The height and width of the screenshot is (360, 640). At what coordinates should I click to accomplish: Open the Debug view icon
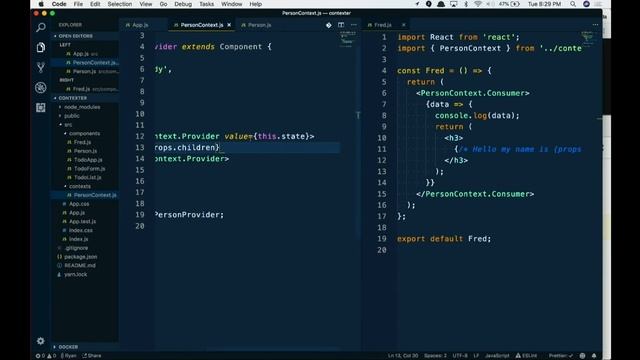coord(40,87)
